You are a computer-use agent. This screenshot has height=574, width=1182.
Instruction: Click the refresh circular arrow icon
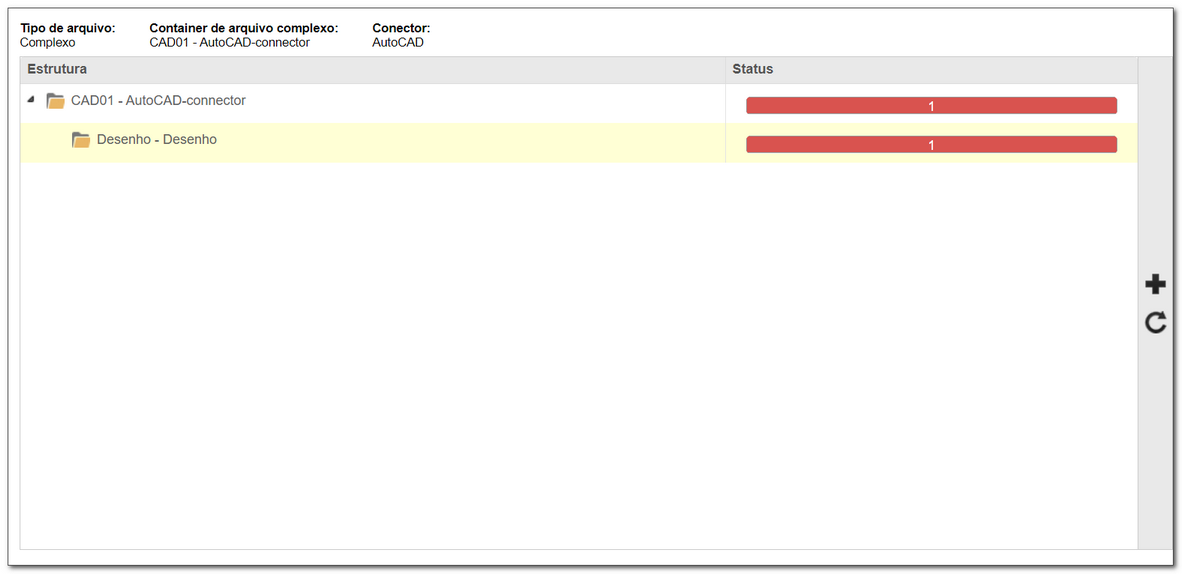1156,324
